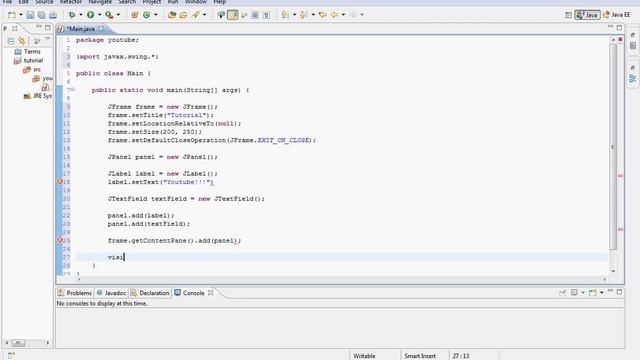This screenshot has height=360, width=640.
Task: Select the tutorial project in Package Explorer
Action: click(28, 60)
